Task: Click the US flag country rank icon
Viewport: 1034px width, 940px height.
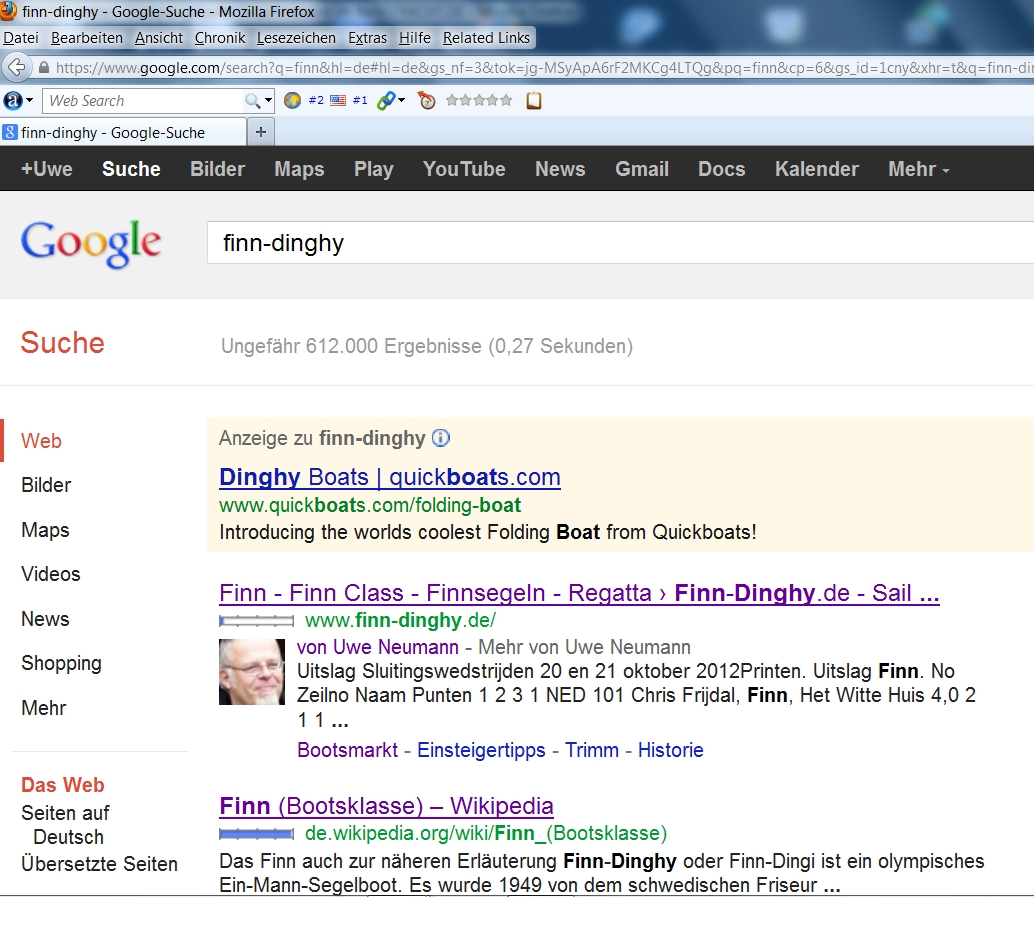Action: [x=338, y=100]
